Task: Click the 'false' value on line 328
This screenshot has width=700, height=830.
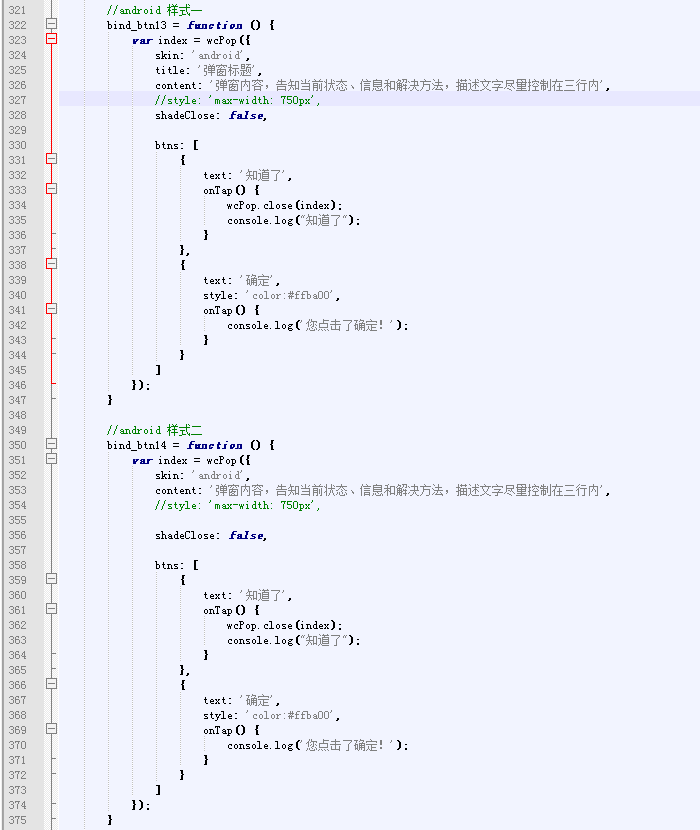Action: pos(247,115)
